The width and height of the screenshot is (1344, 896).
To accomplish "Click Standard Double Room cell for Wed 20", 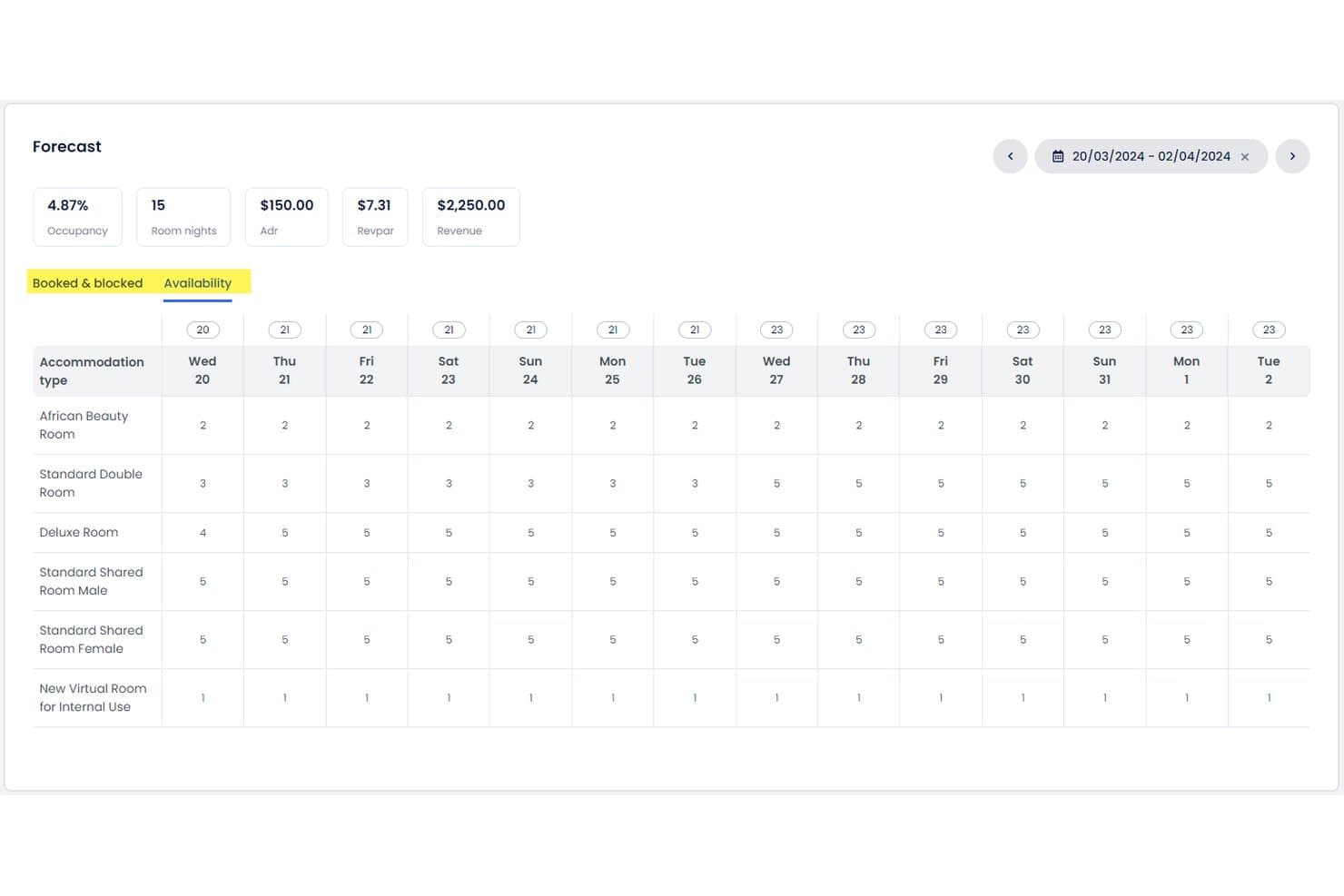I will (203, 484).
